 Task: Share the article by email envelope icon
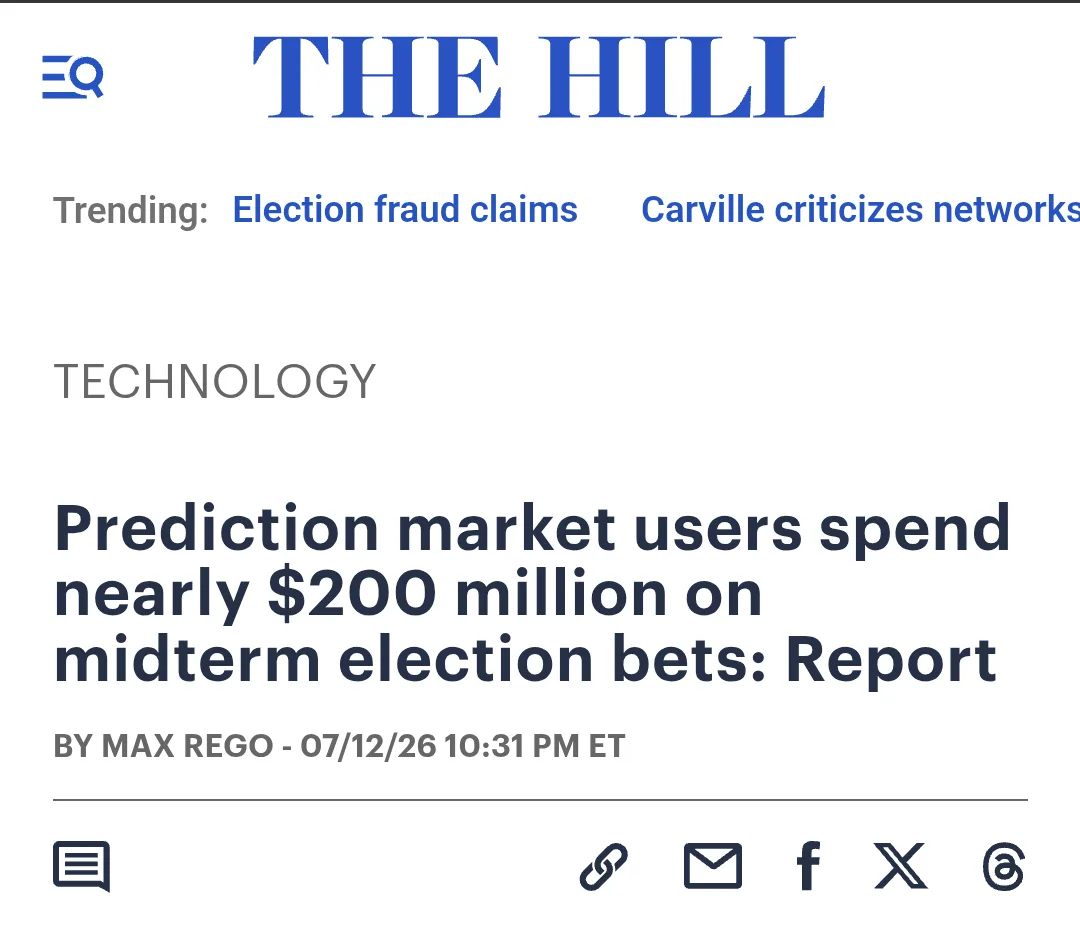pyautogui.click(x=713, y=866)
